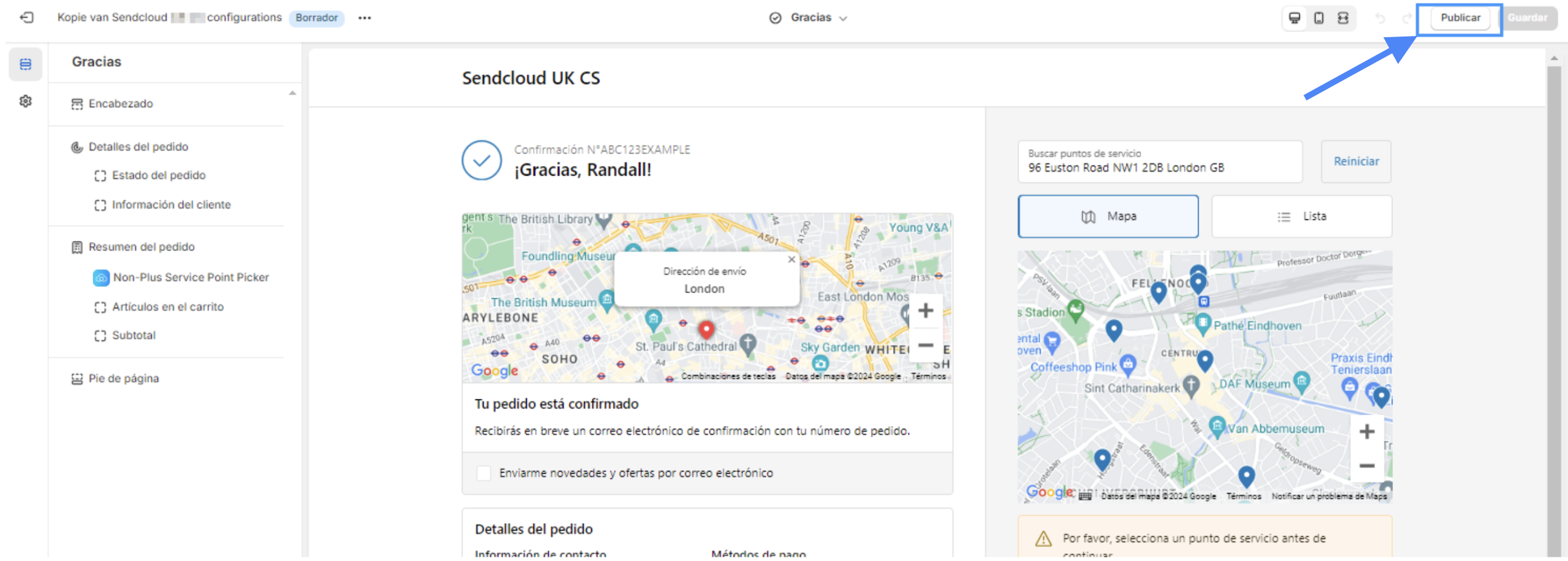Image resolution: width=1568 pixels, height=561 pixels.
Task: Click the Información del cliente block icon
Action: 100,205
